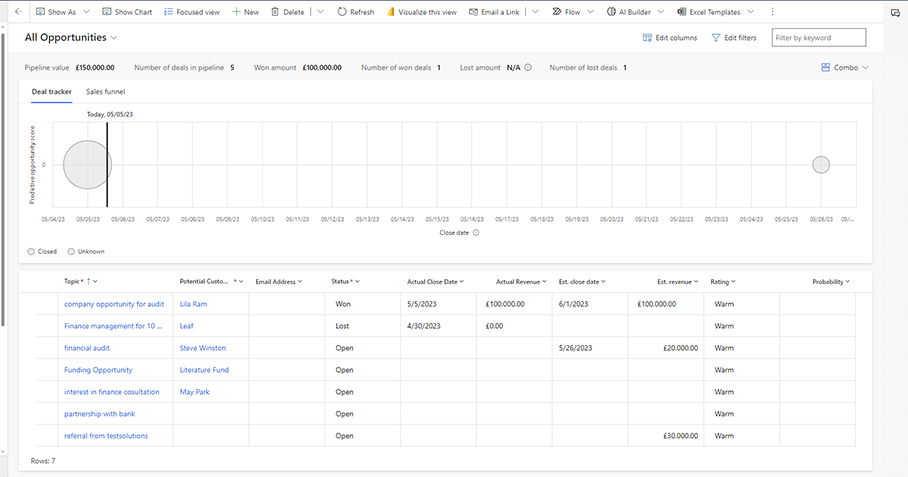Screen dimensions: 908x477
Task: Click the back arrow icon
Action: pyautogui.click(x=18, y=12)
